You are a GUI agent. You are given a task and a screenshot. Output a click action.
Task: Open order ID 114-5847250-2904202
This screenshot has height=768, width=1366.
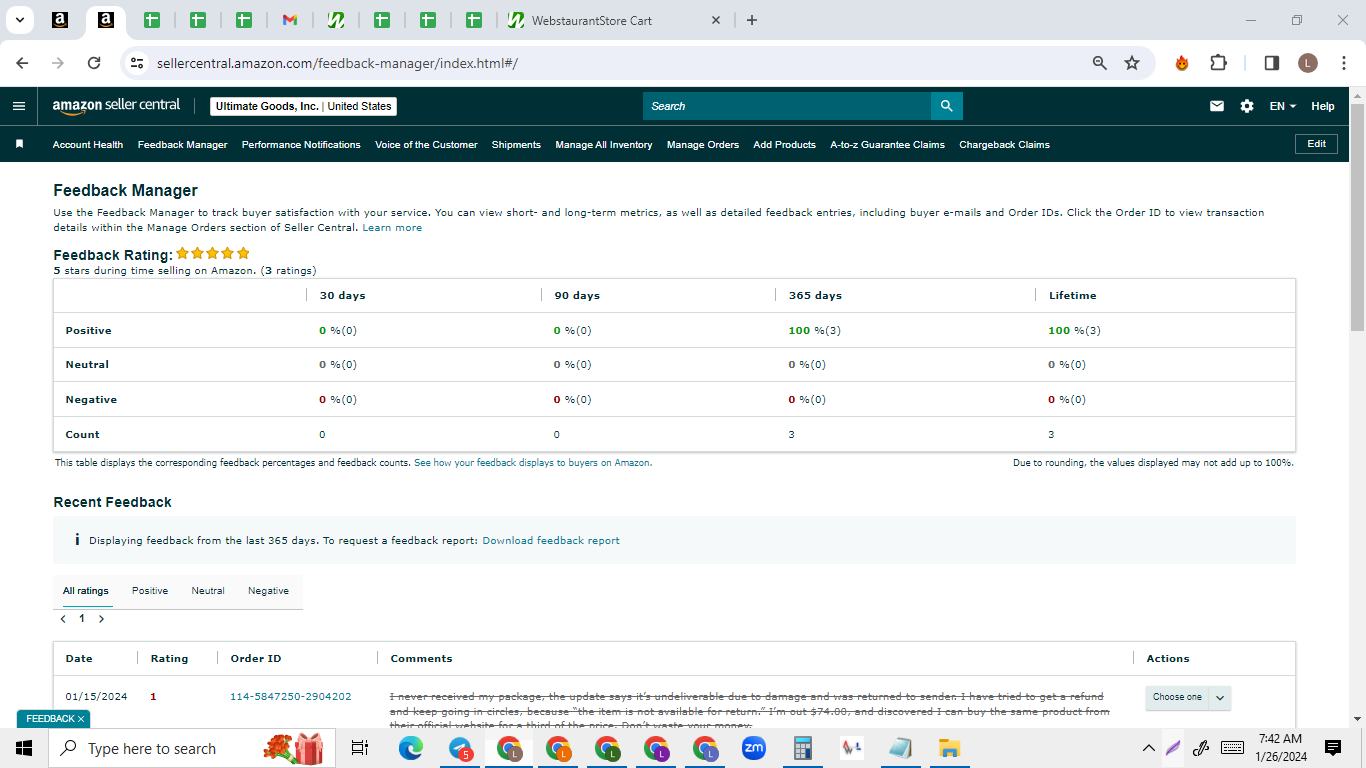coord(290,697)
